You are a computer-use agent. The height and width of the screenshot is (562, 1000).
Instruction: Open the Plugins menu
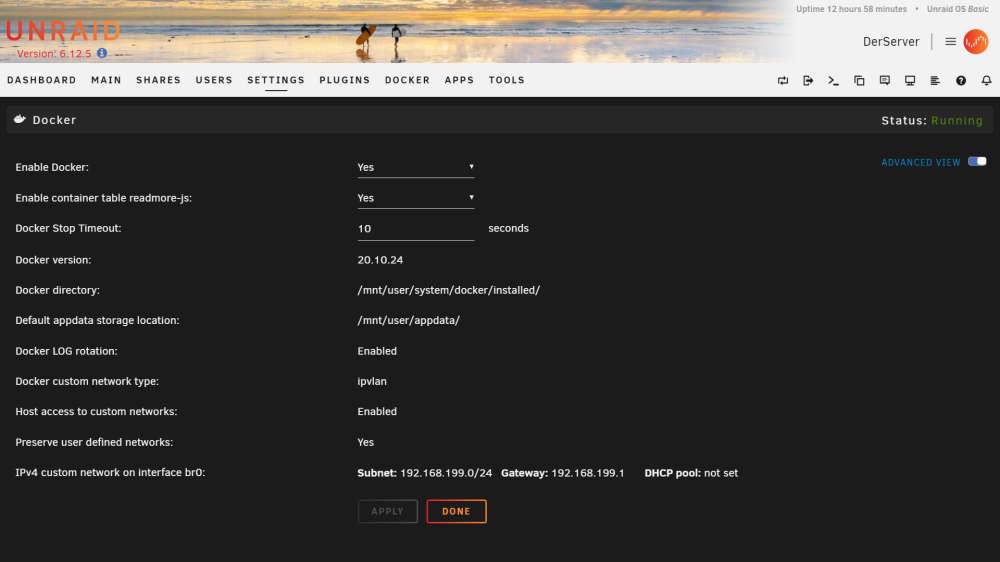tap(344, 80)
